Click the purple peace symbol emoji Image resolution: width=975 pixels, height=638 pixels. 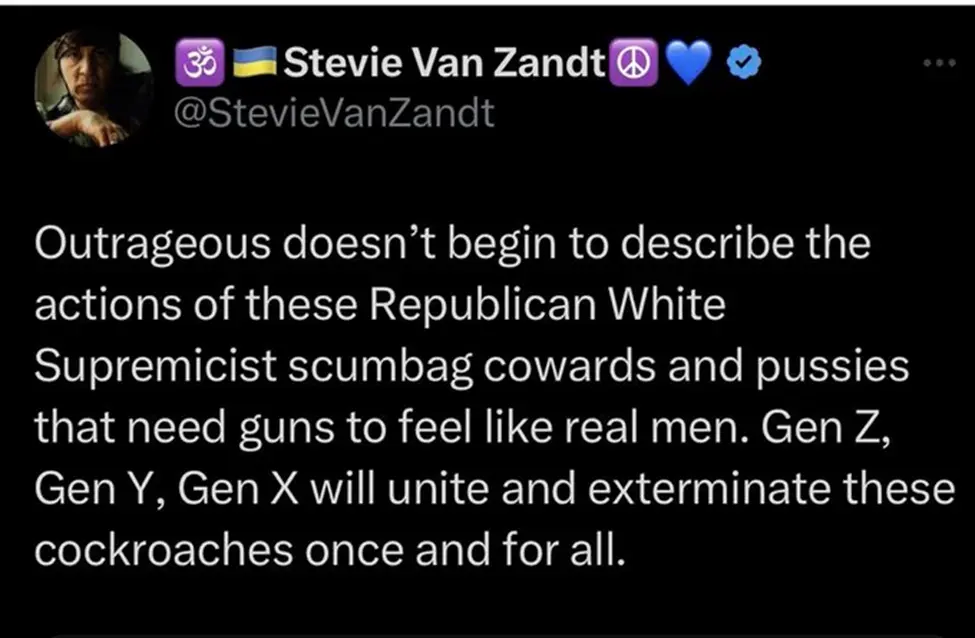(624, 66)
